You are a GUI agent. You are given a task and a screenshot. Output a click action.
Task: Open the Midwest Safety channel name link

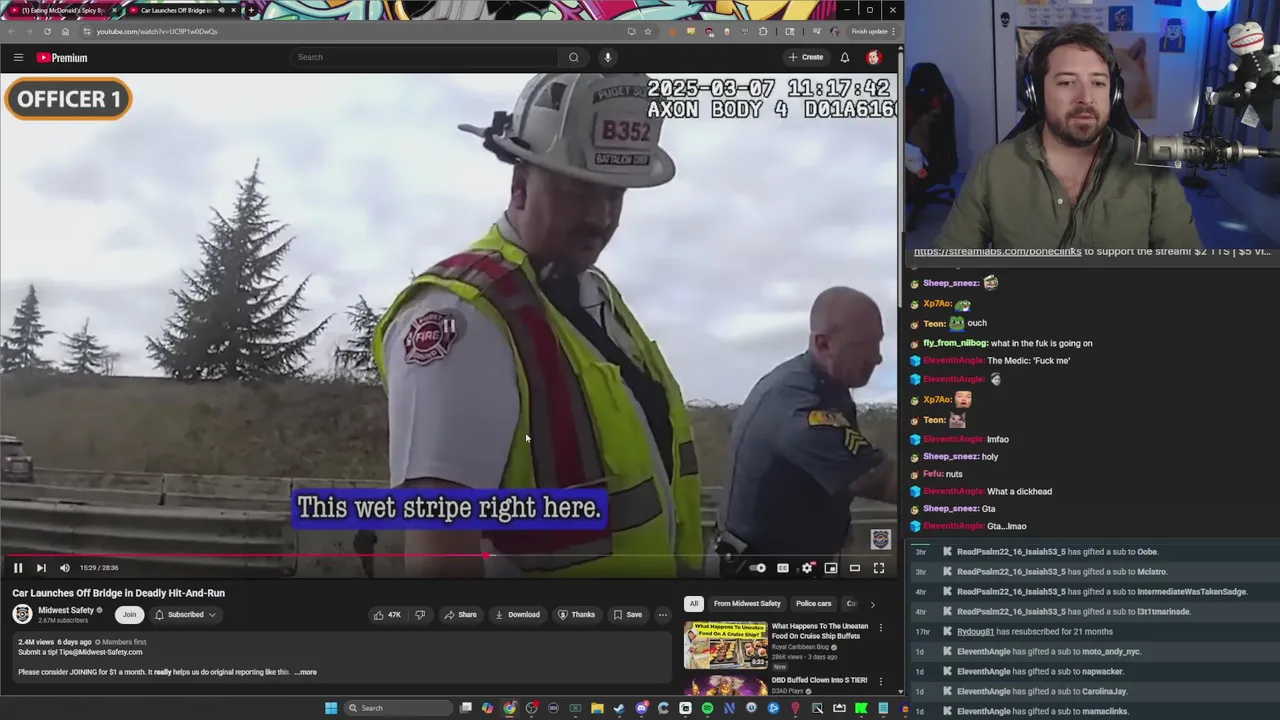66,610
